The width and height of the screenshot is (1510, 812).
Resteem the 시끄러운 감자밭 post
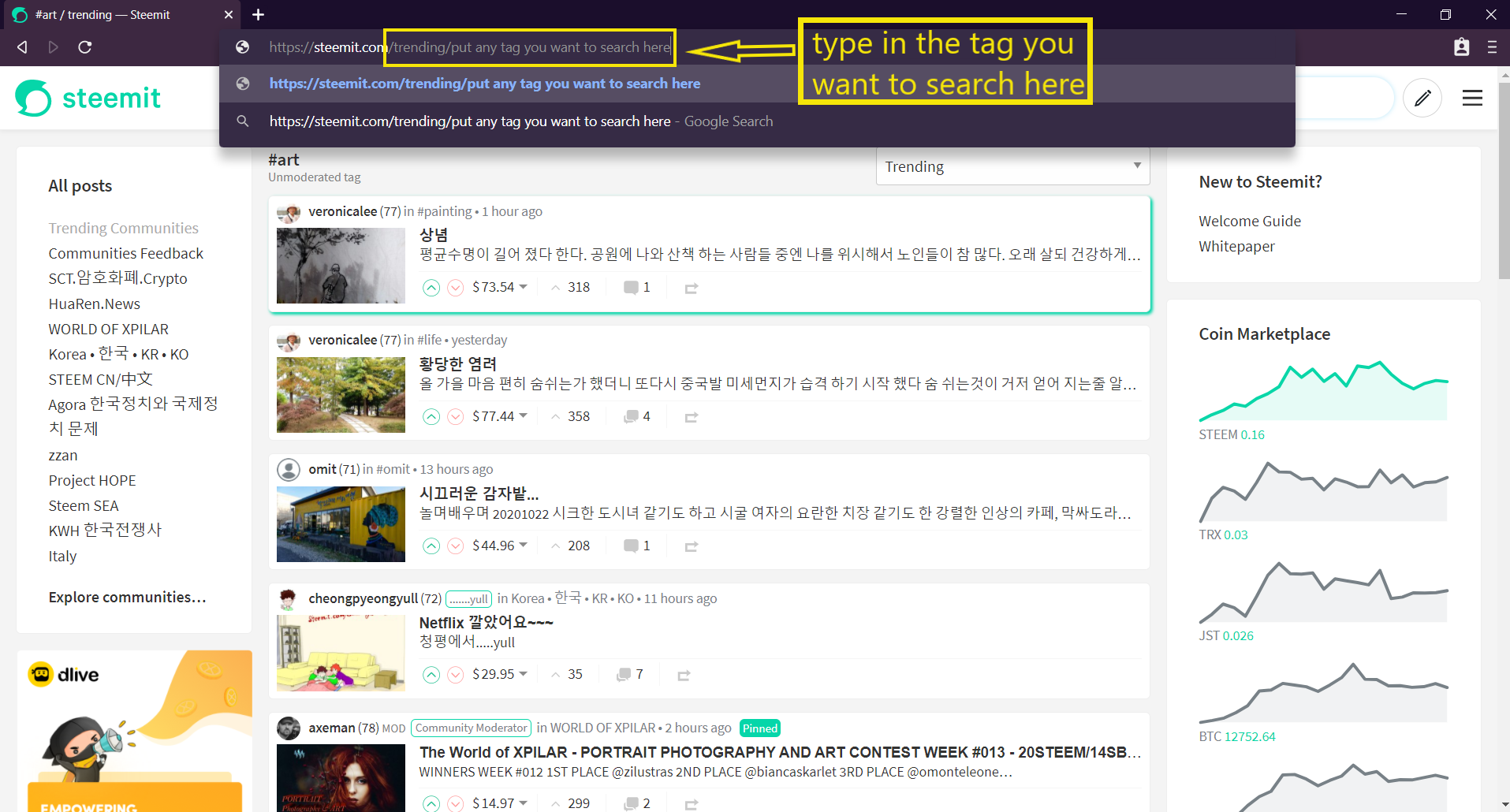tap(692, 547)
